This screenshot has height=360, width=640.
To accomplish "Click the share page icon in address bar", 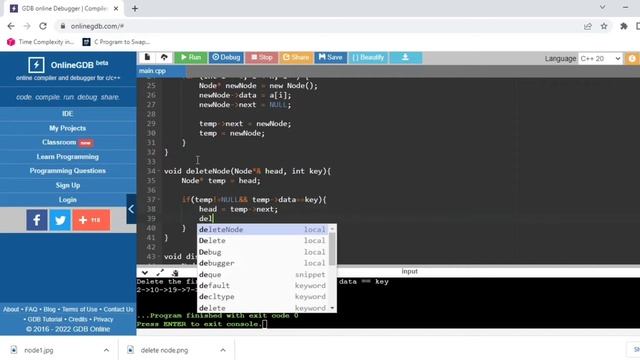I will (588, 26).
